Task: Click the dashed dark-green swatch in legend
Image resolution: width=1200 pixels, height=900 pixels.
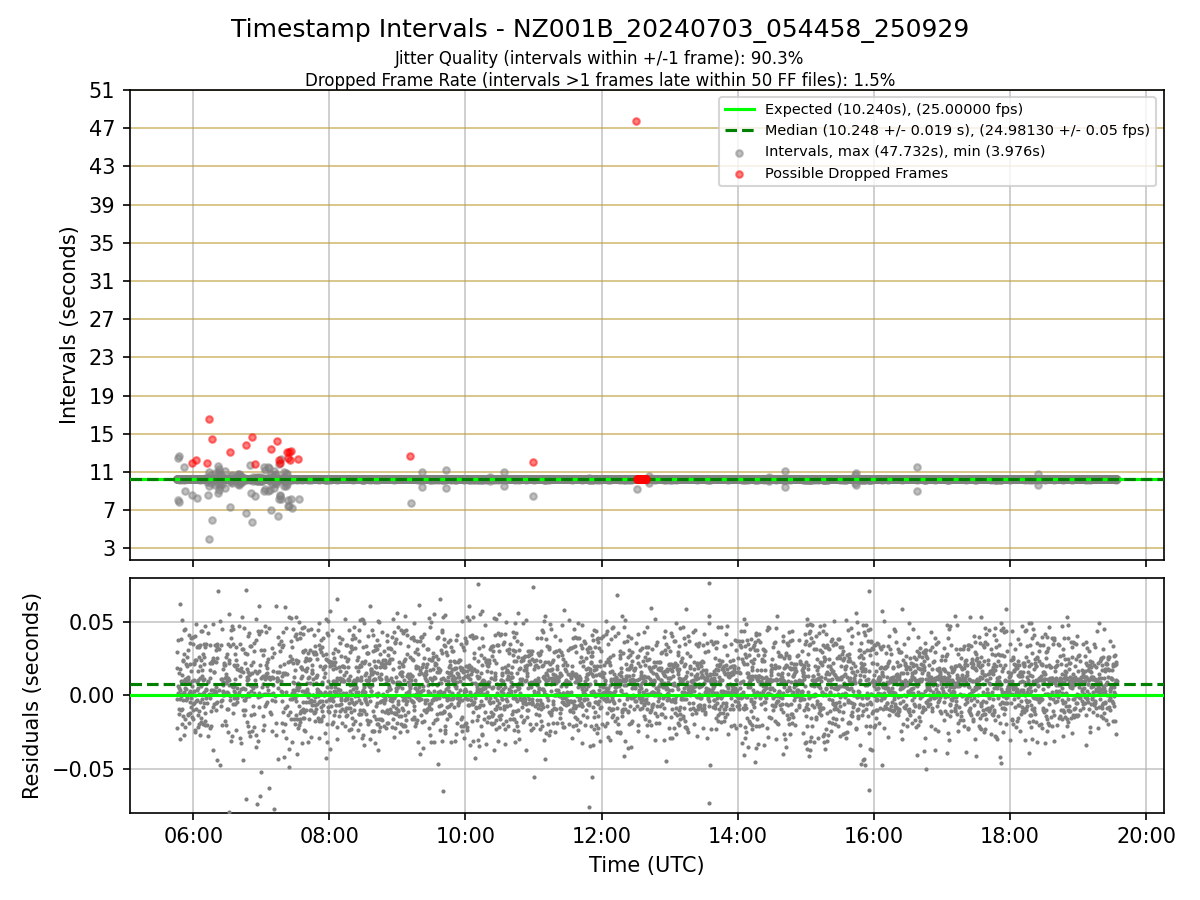Action: tap(738, 130)
